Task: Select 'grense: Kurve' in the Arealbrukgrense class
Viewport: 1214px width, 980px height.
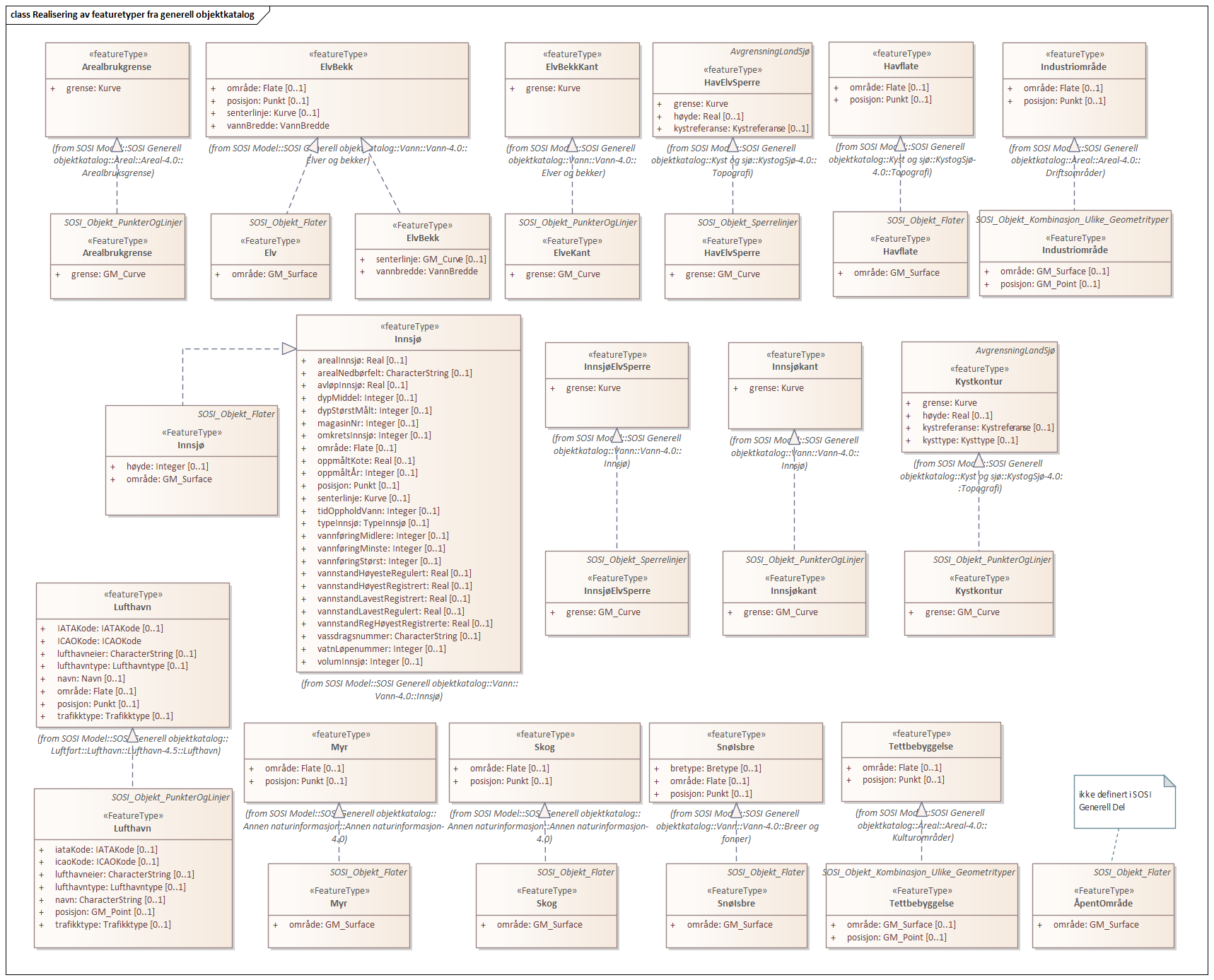Action: (x=93, y=88)
